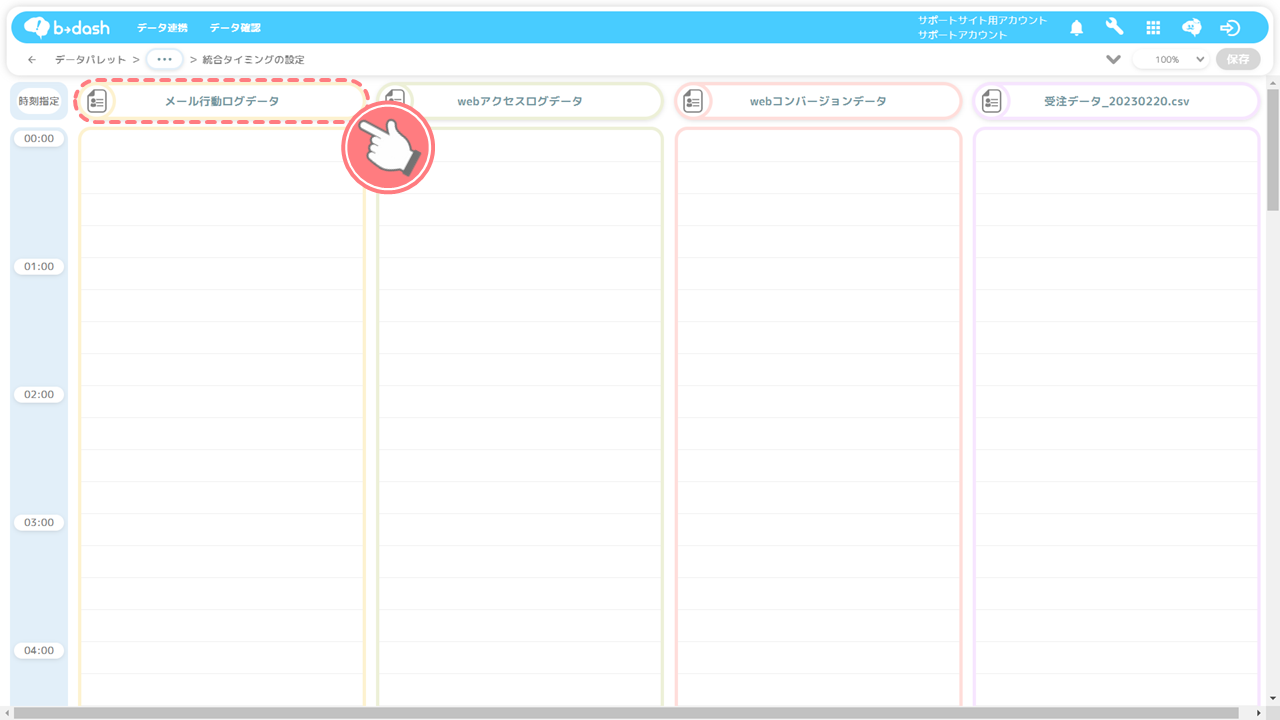The width and height of the screenshot is (1280, 720).
Task: Click the webコンバージョンデータ file icon
Action: (693, 101)
